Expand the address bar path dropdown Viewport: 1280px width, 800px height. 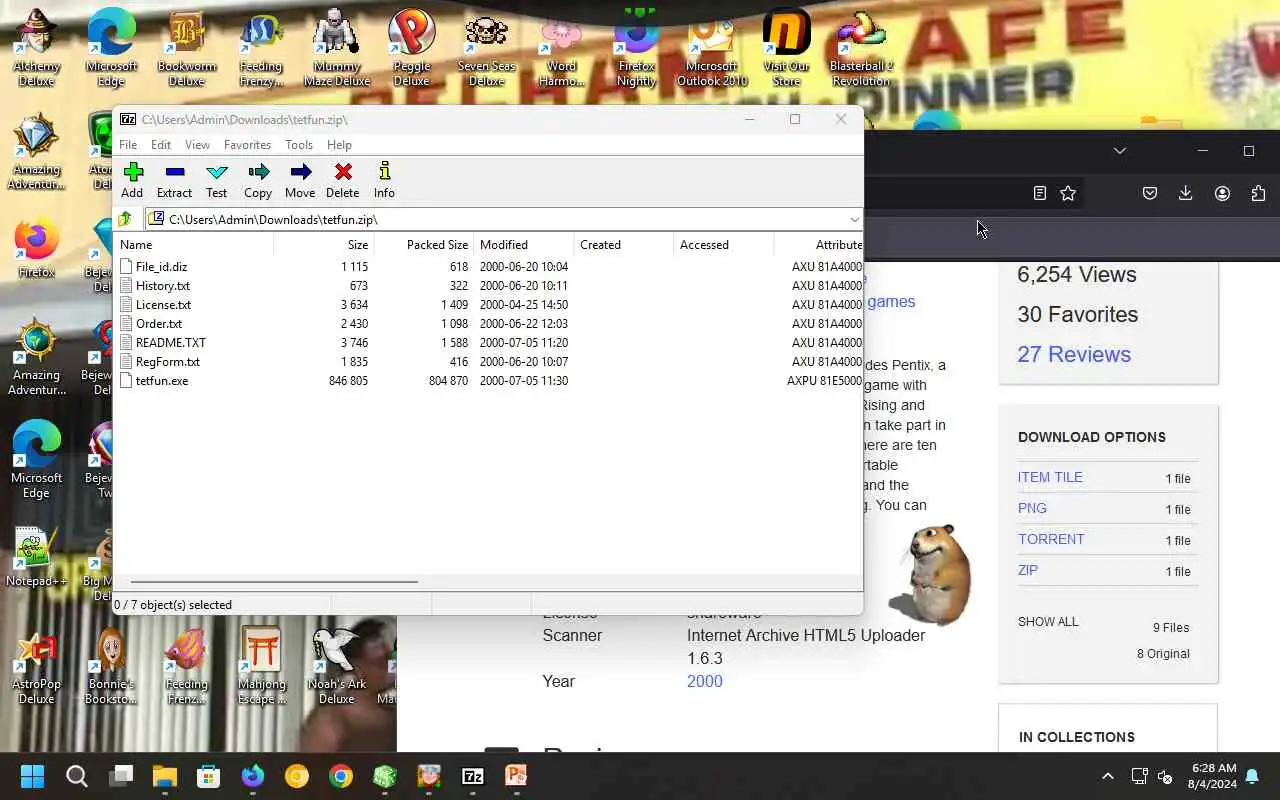click(854, 219)
